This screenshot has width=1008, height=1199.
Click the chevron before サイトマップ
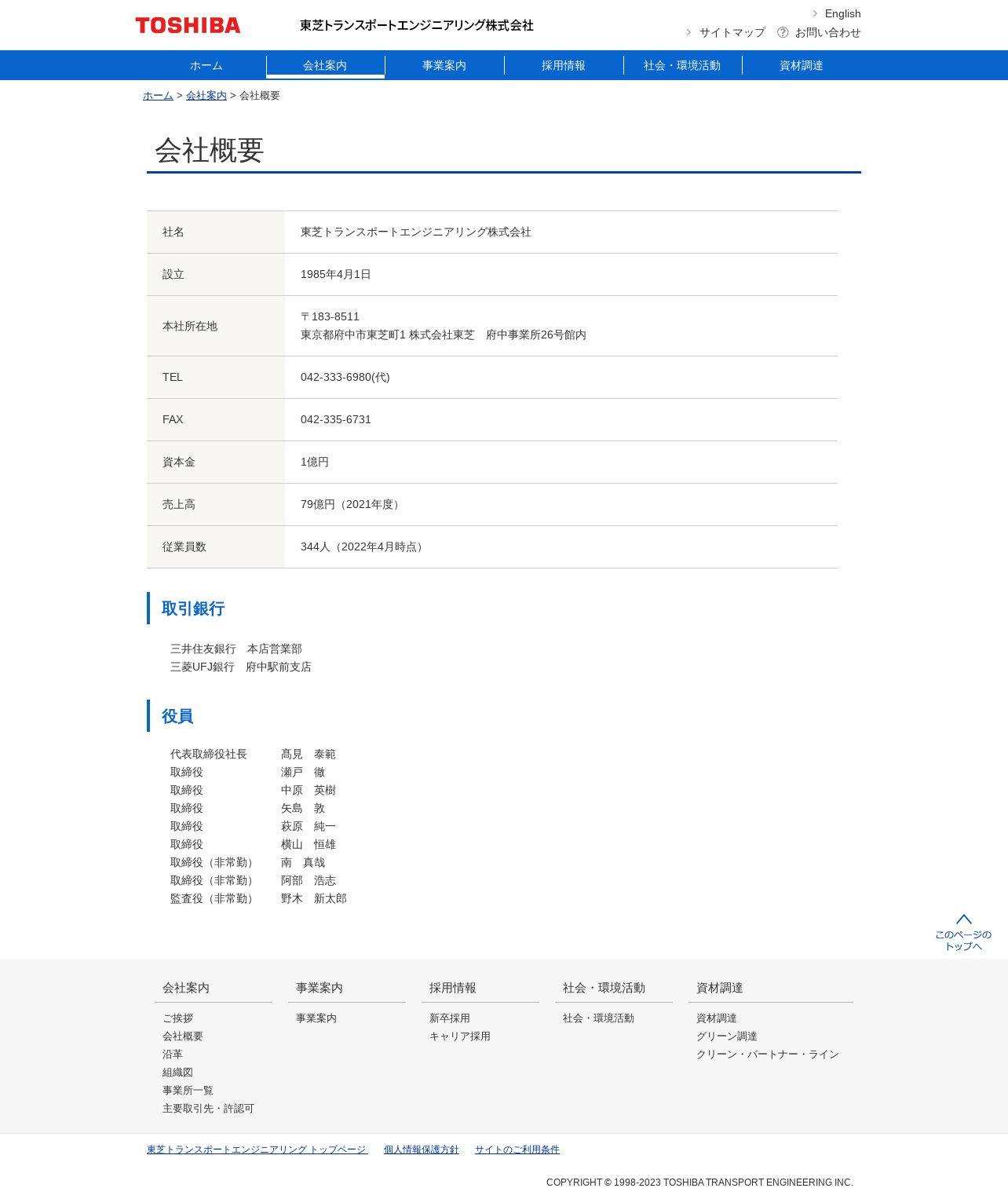[x=688, y=32]
